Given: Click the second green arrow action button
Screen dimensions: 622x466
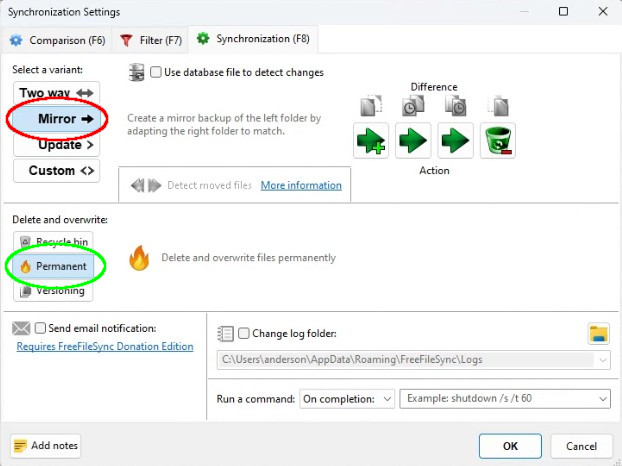Looking at the screenshot, I should (x=413, y=141).
